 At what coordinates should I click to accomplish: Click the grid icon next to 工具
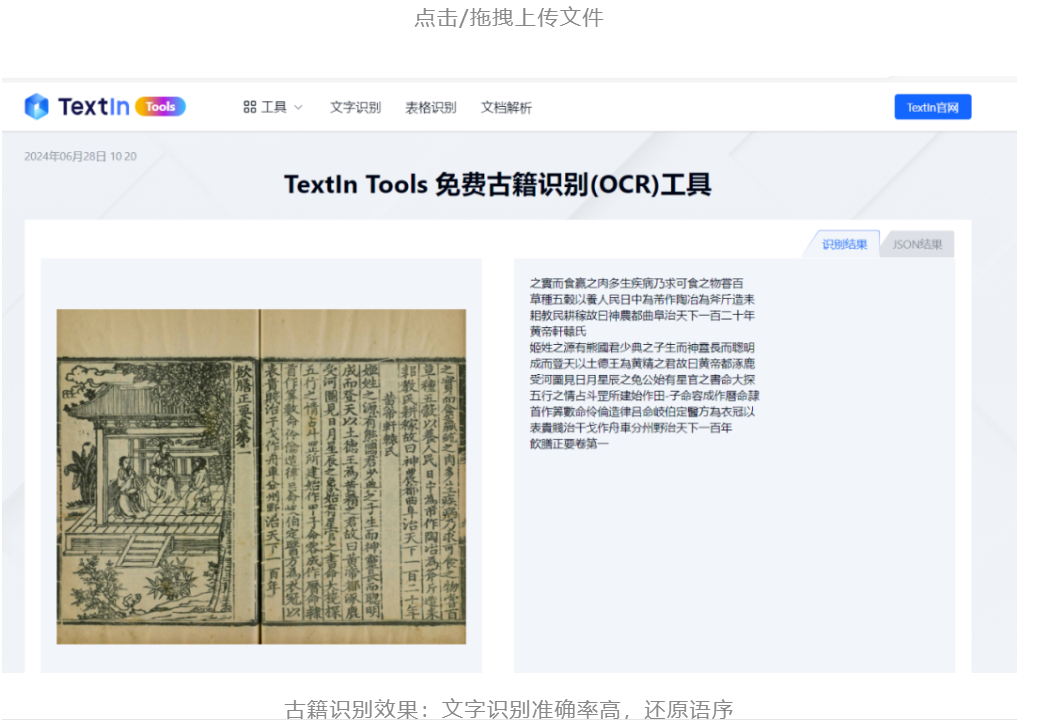click(x=250, y=107)
